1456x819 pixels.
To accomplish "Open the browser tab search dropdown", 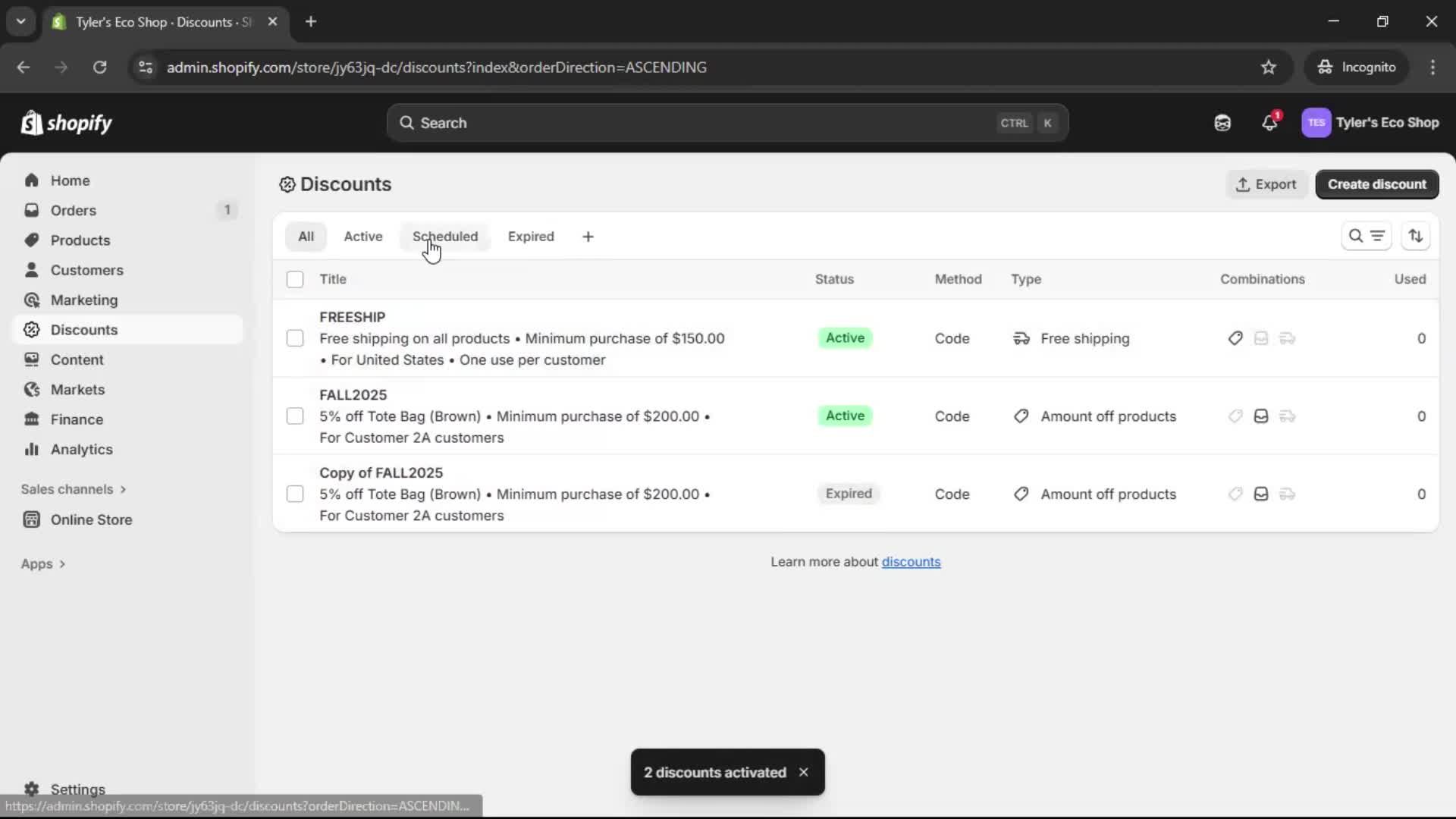I will (x=20, y=22).
